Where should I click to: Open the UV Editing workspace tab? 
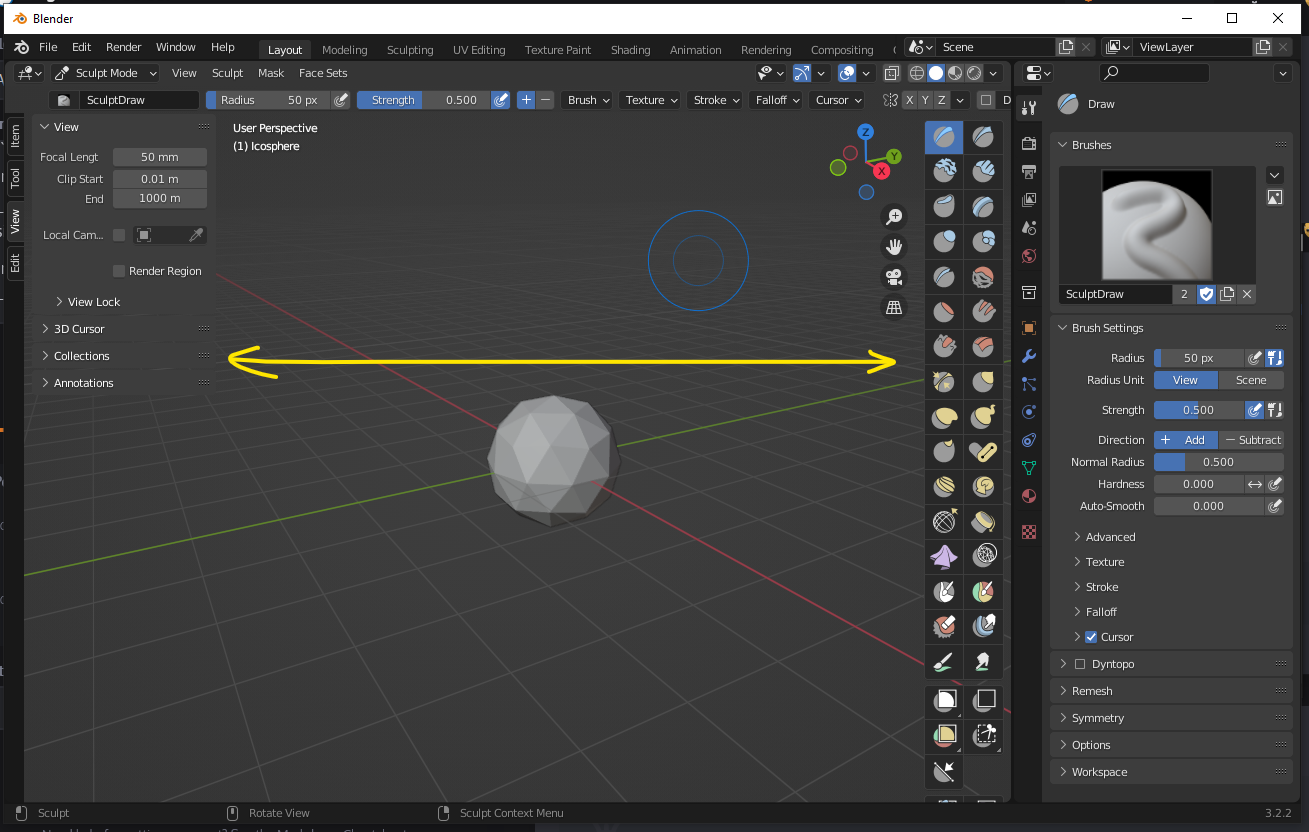pyautogui.click(x=479, y=50)
